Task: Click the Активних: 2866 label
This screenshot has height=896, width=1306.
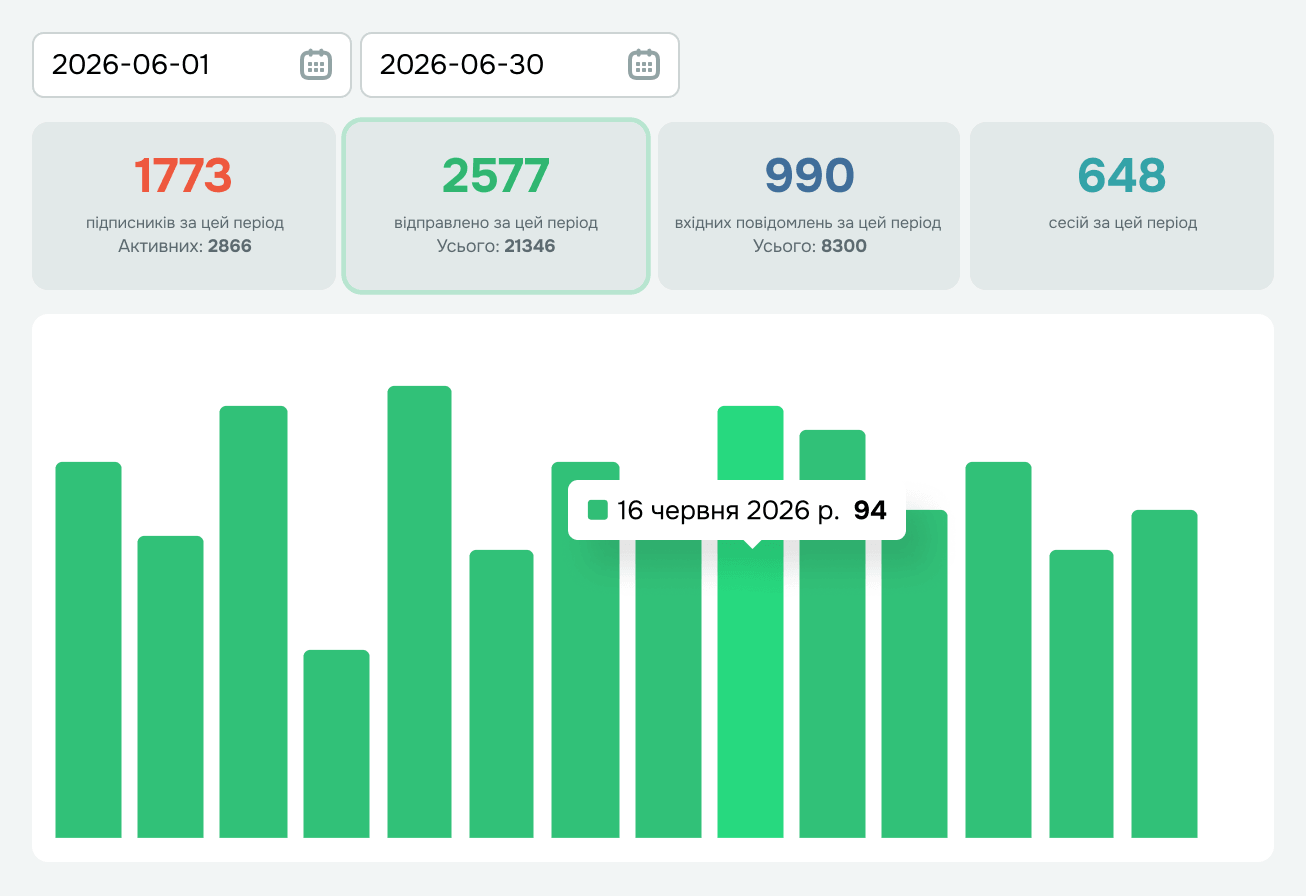Action: click(184, 246)
